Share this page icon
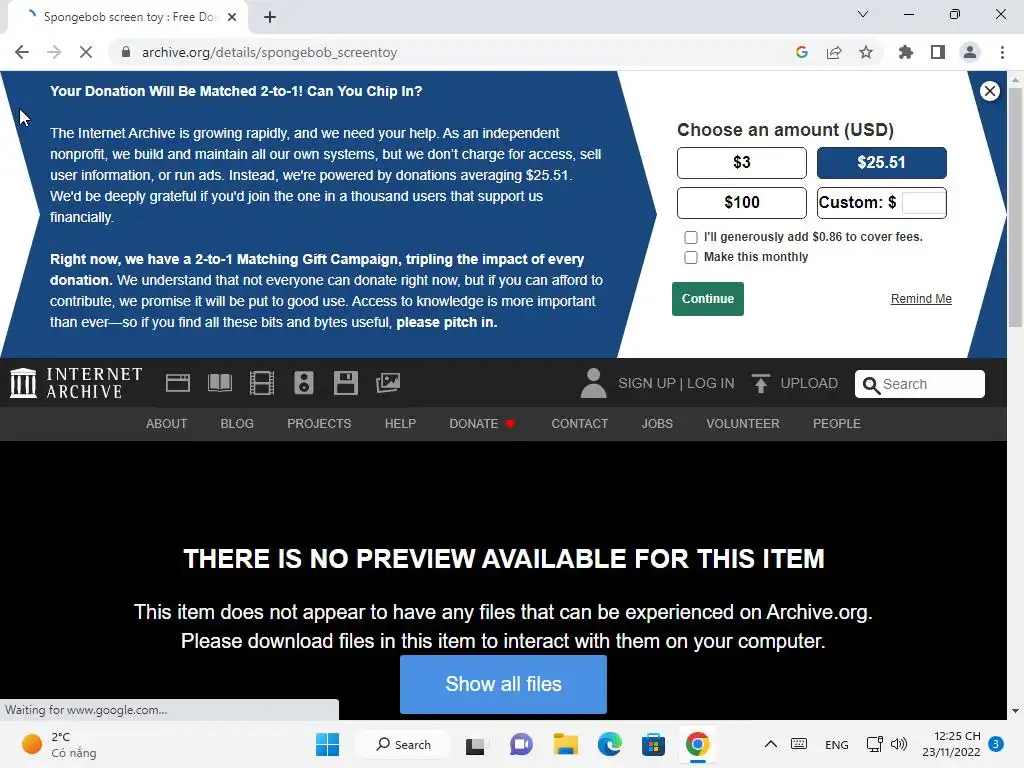 click(x=834, y=52)
